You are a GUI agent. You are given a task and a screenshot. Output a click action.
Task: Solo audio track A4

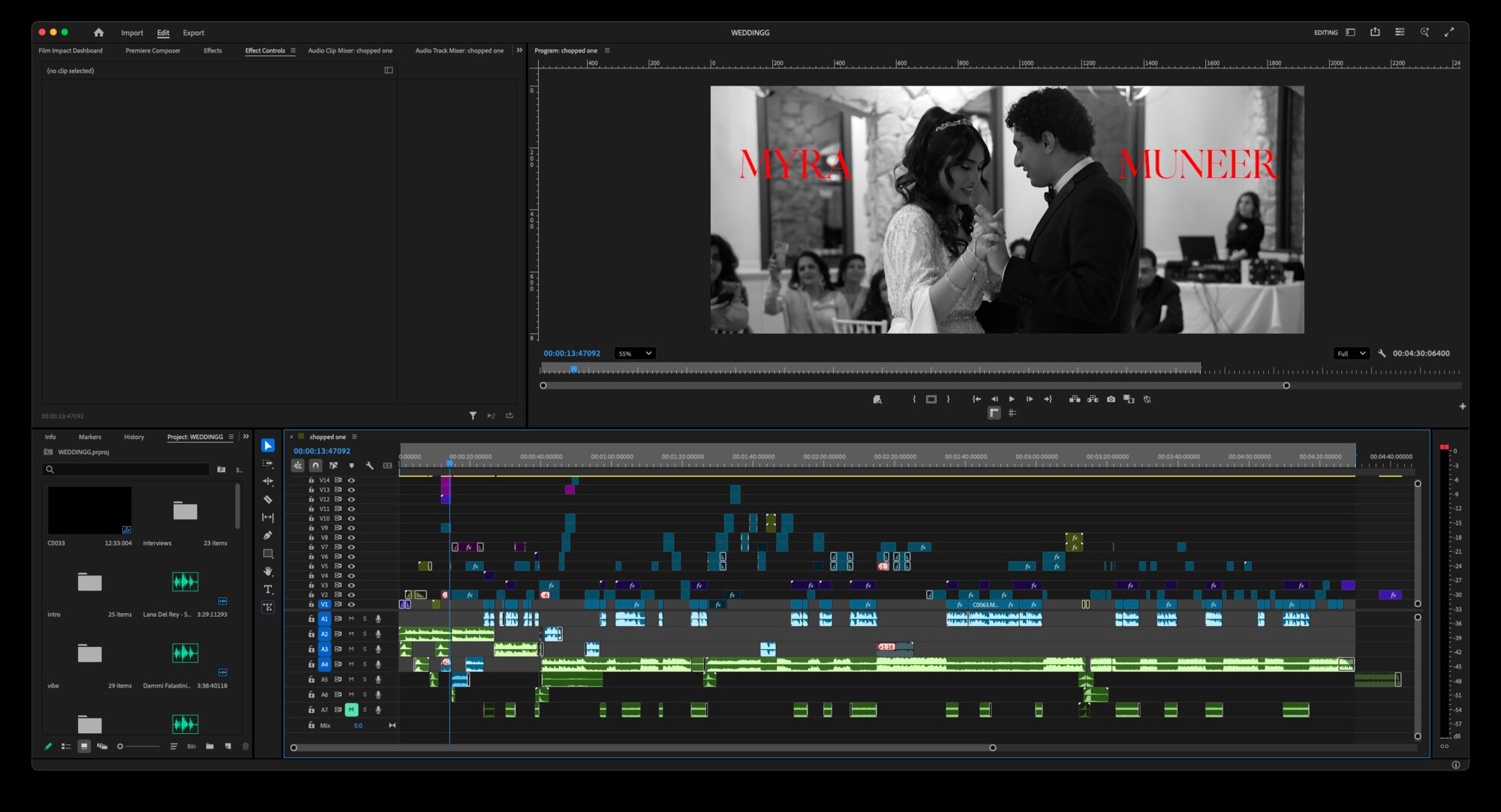pyautogui.click(x=365, y=664)
